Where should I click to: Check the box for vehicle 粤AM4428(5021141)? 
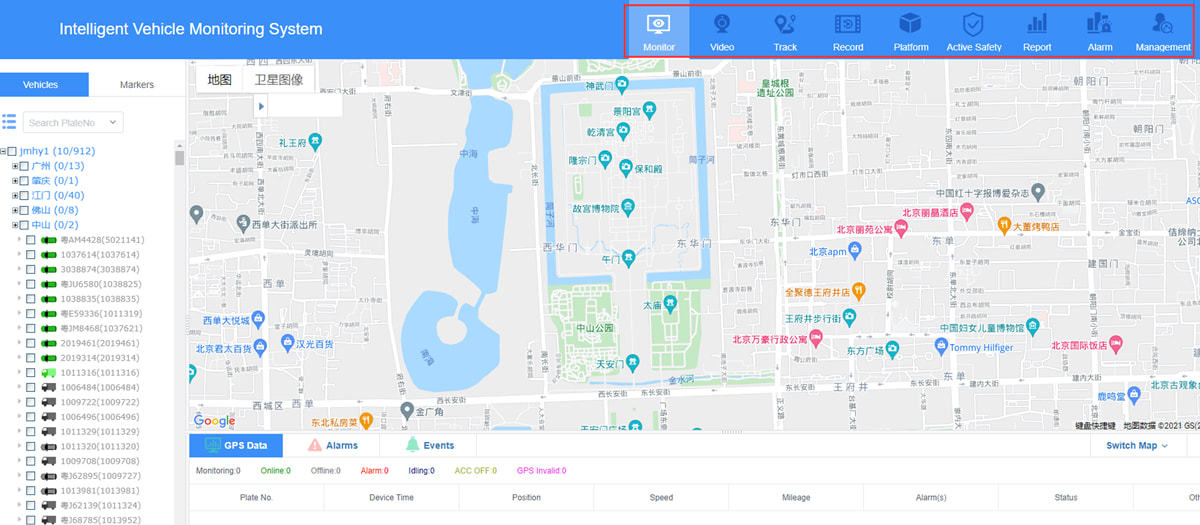coord(31,240)
